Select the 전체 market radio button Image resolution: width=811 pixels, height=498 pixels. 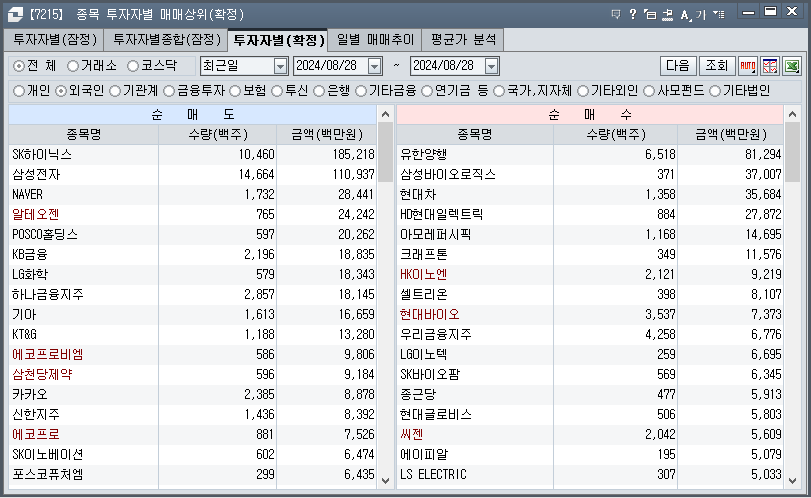pos(19,66)
